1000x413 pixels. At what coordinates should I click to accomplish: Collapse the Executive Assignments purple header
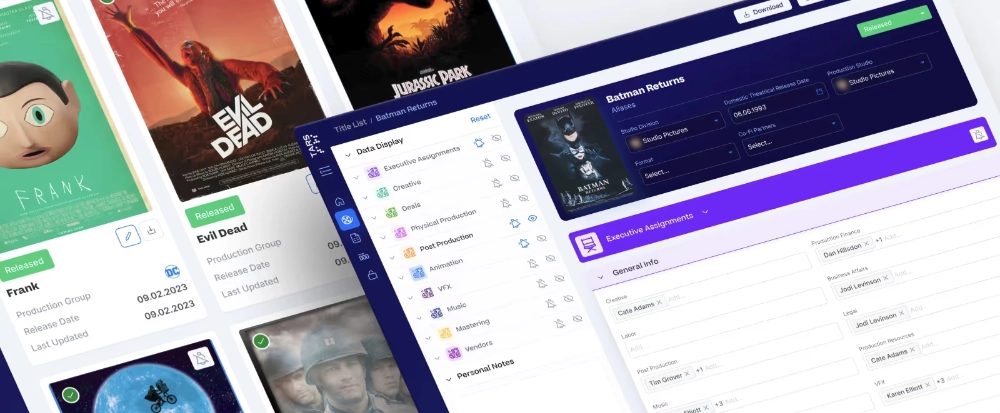705,212
